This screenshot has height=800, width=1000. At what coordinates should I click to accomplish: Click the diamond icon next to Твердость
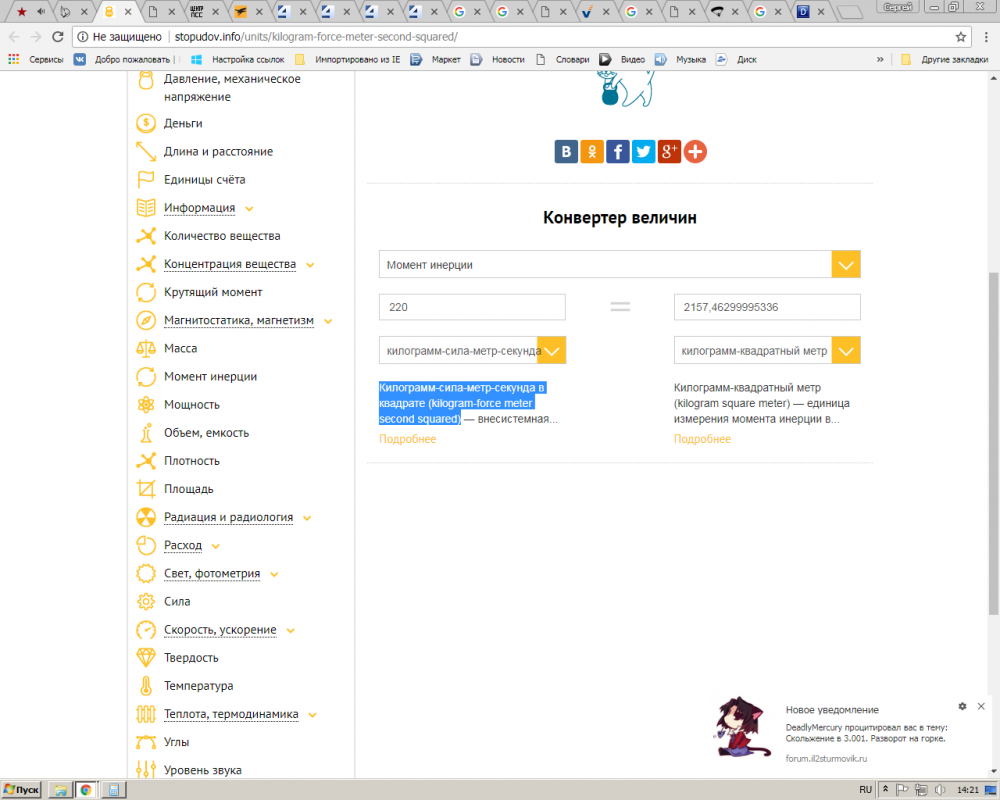(146, 658)
